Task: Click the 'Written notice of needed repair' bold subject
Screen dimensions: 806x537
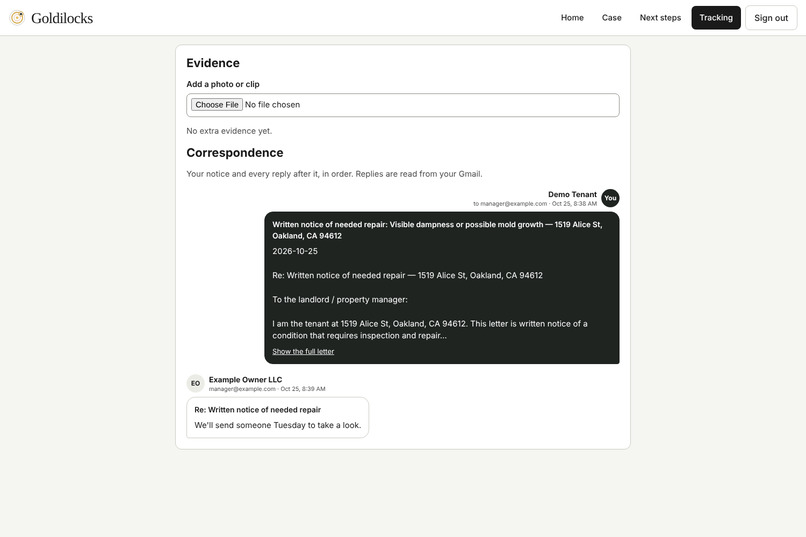Action: 437,230
